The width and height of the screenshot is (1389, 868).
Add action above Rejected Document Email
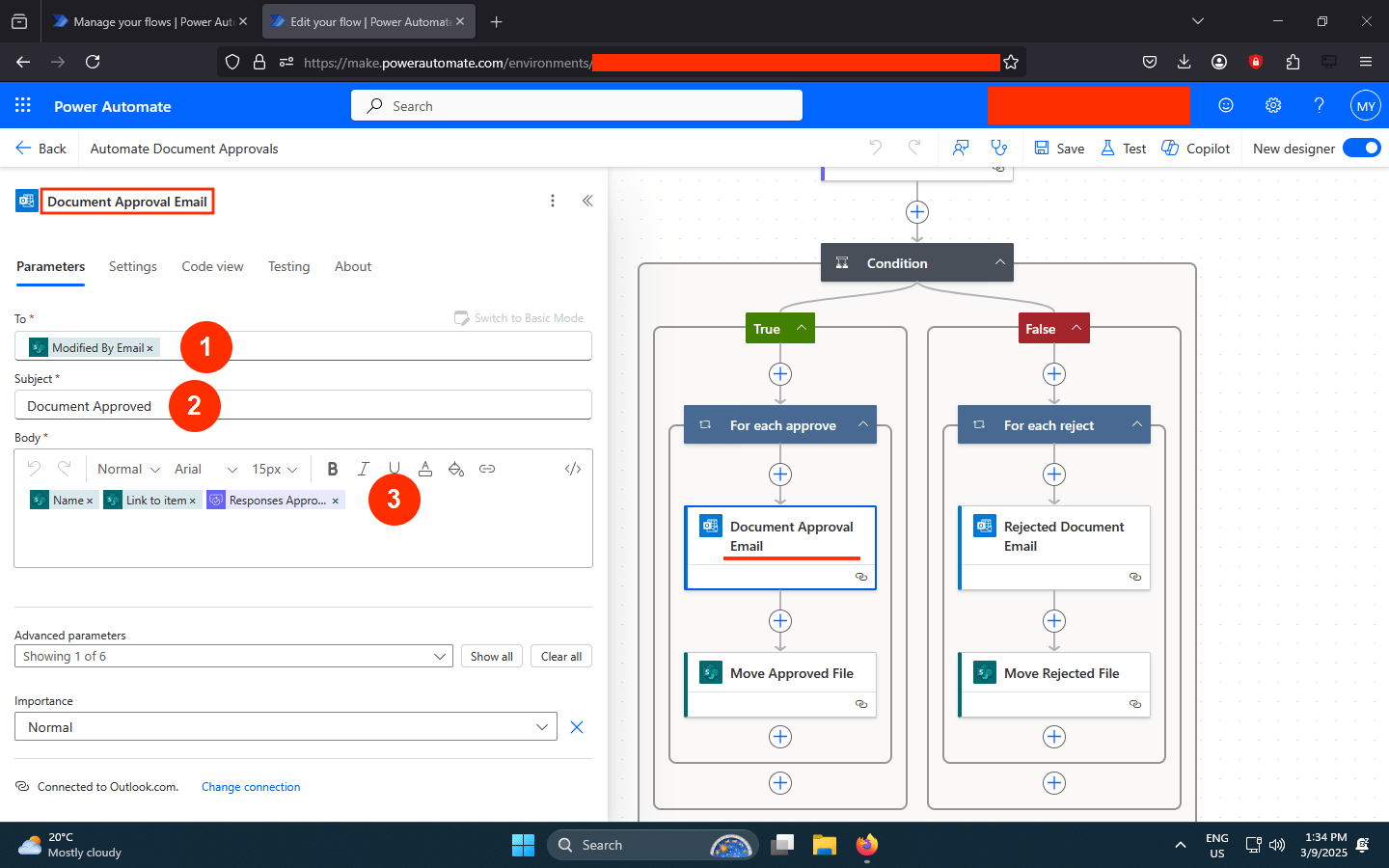[1054, 475]
